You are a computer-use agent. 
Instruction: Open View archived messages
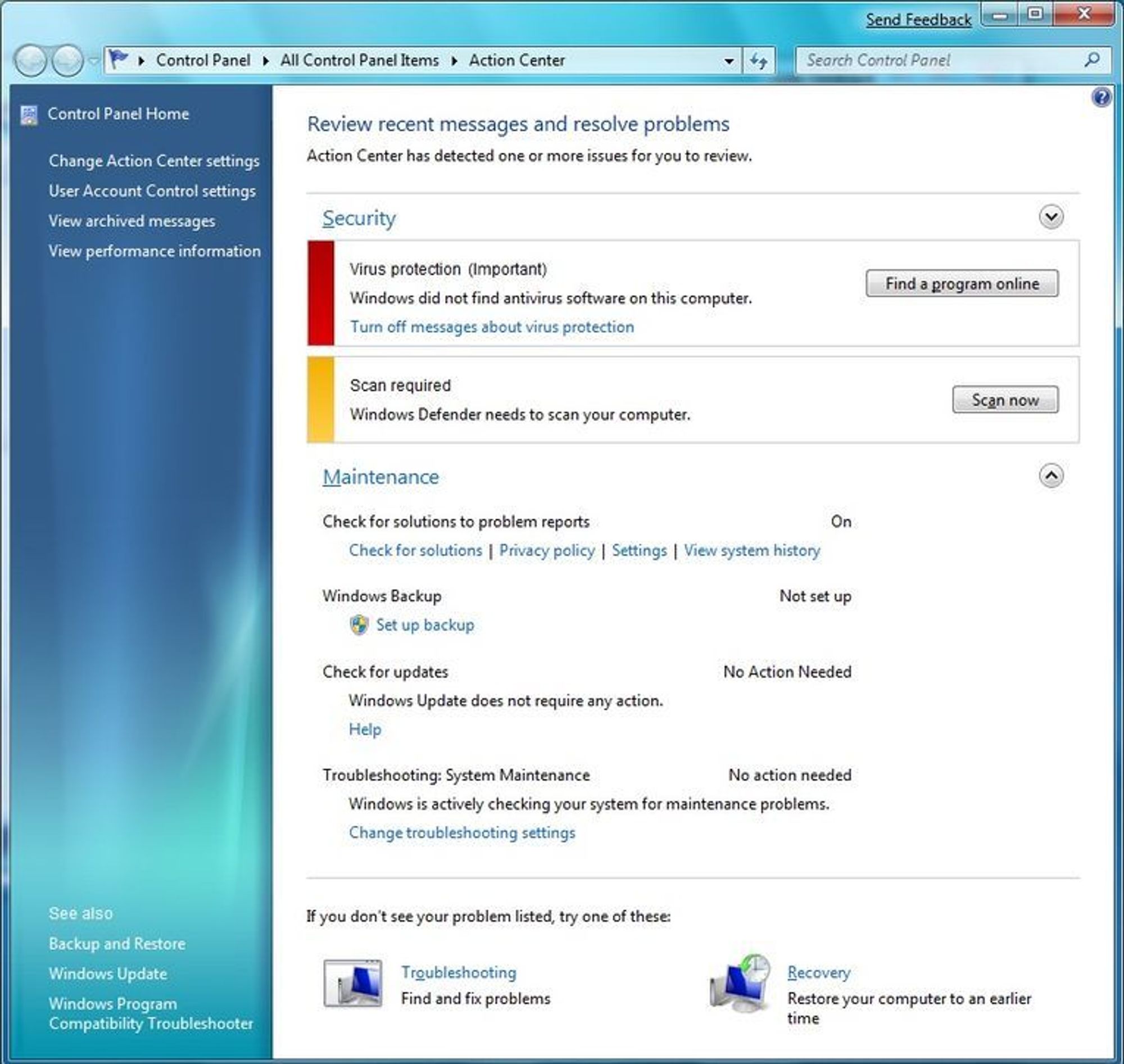[132, 221]
